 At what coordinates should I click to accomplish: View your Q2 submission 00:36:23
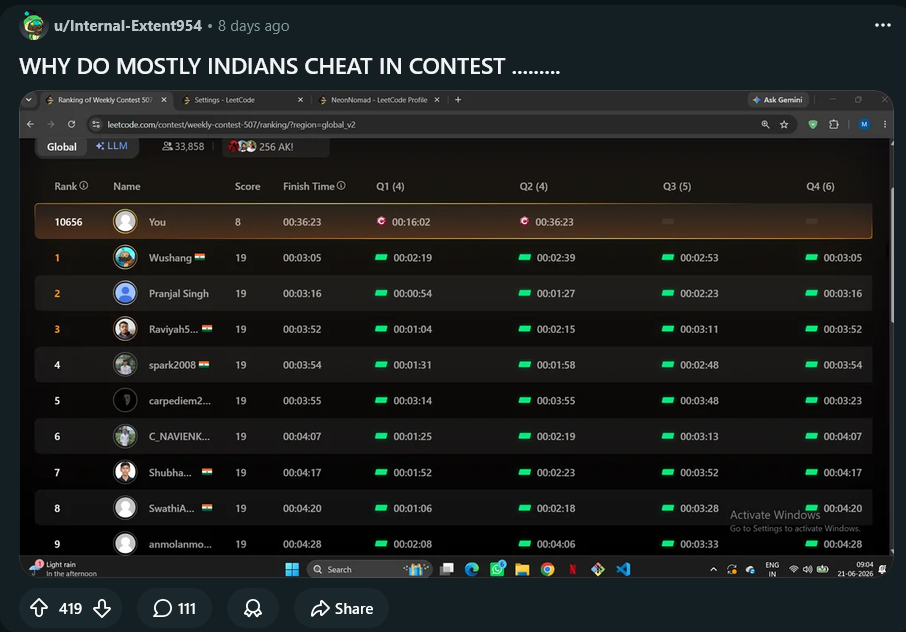[x=547, y=222]
